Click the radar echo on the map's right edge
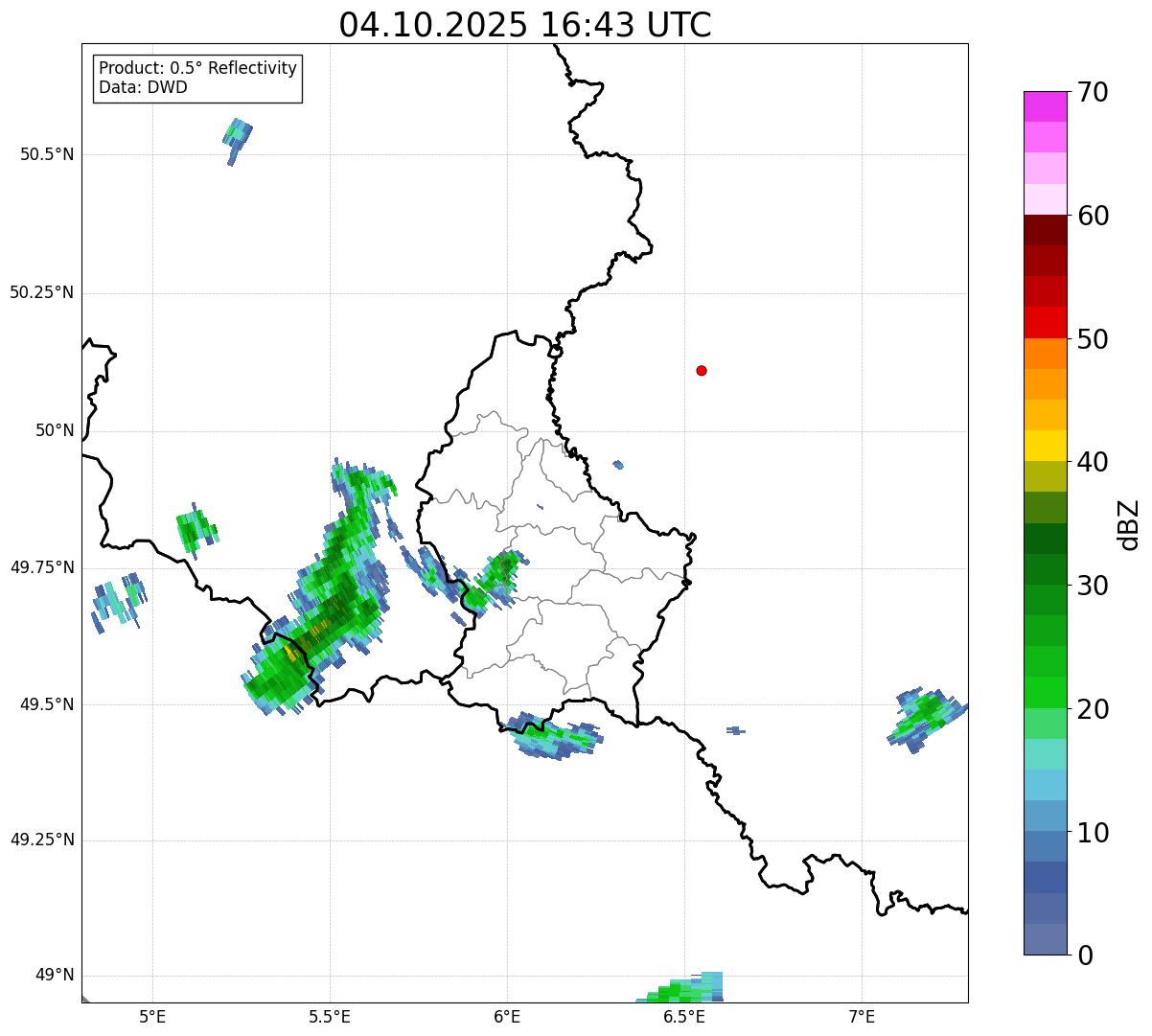 [927, 719]
